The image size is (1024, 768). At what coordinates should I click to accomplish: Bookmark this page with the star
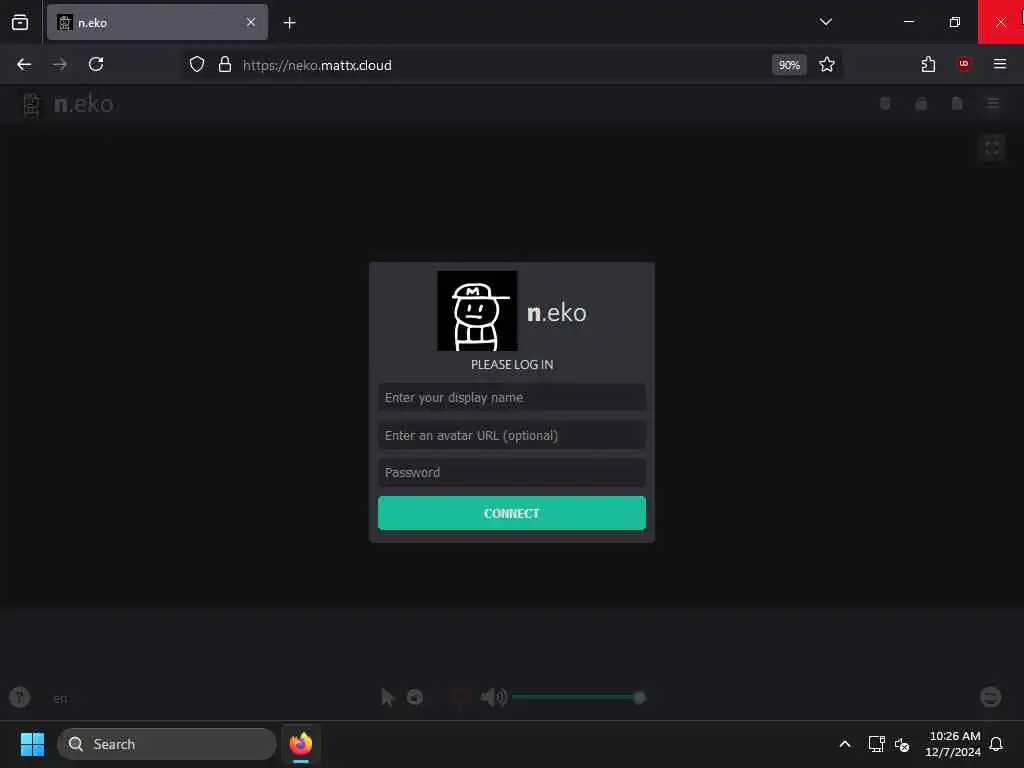[x=827, y=65]
